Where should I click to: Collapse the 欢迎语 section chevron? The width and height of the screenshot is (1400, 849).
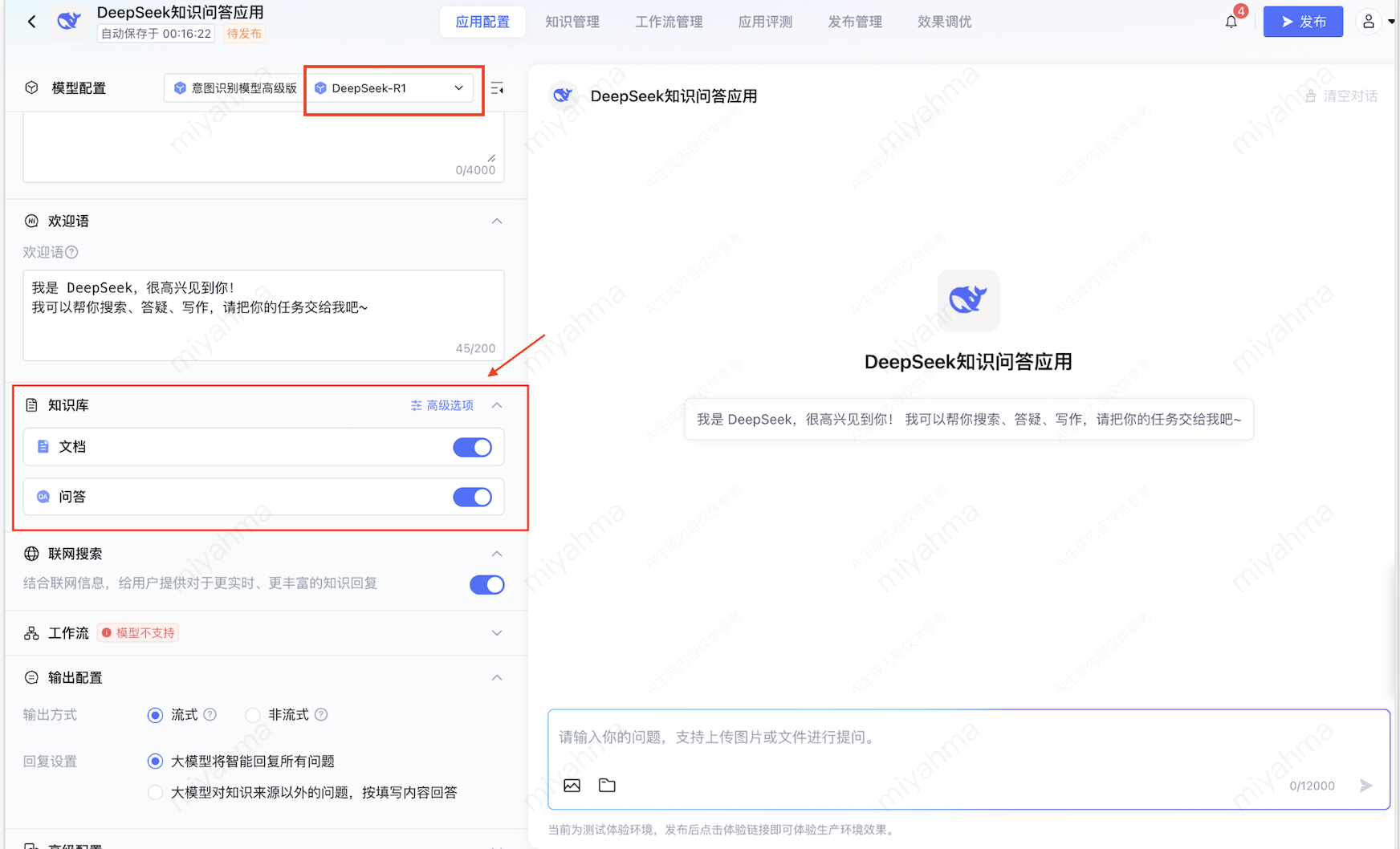coord(497,221)
